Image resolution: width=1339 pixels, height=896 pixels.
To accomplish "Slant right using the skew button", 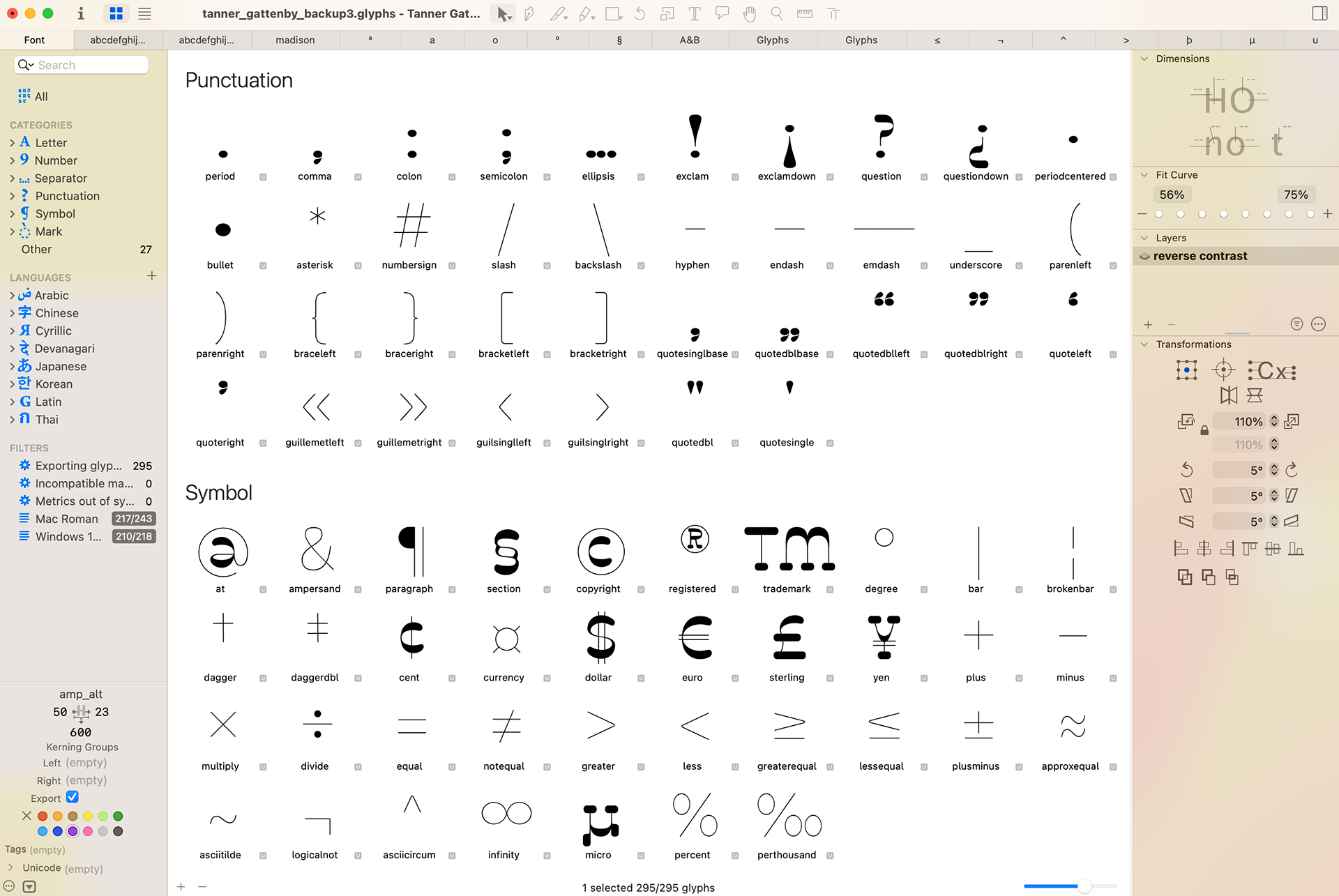I will (1292, 496).
